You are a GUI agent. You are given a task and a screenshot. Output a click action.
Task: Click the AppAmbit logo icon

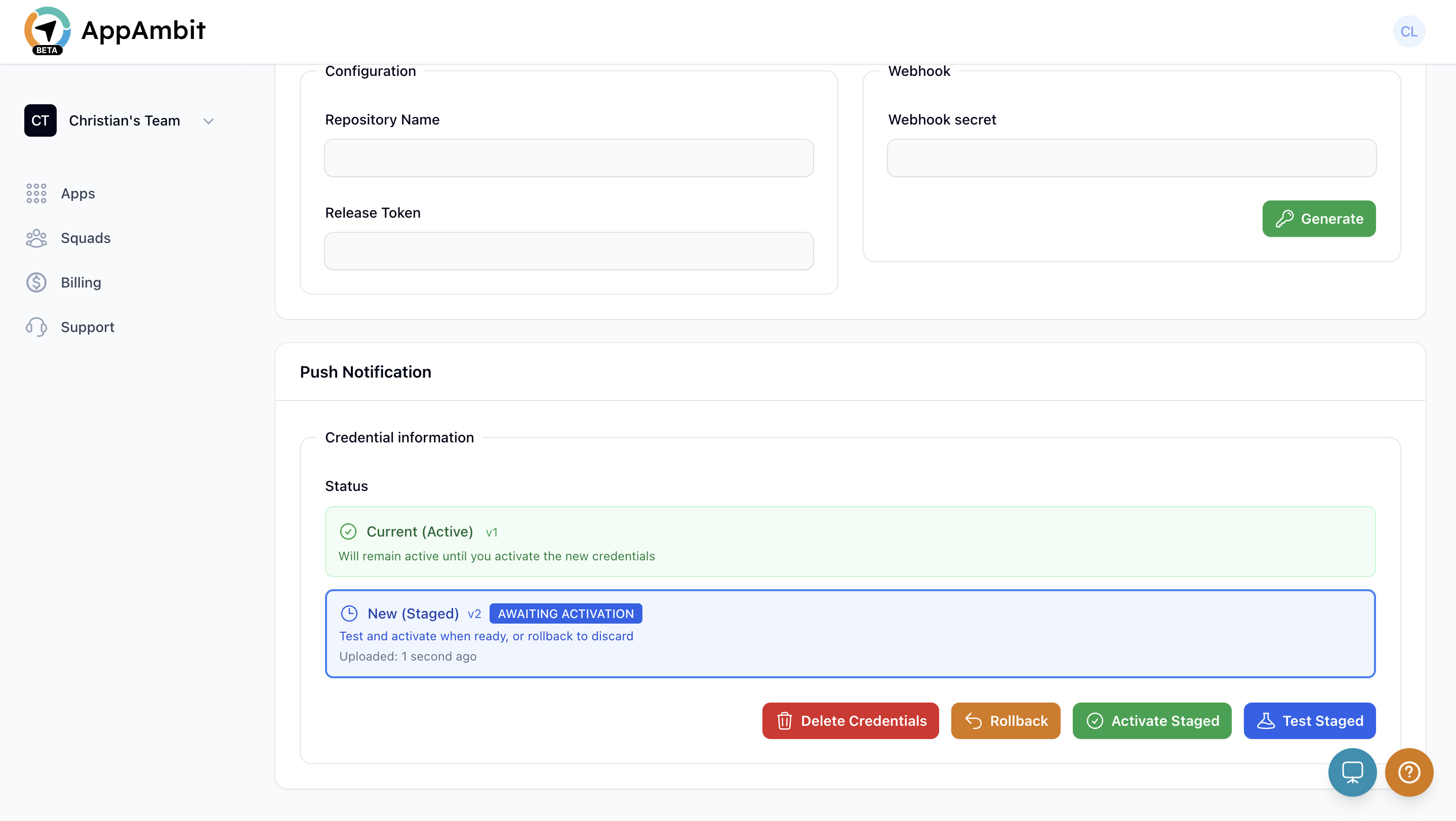pyautogui.click(x=48, y=30)
